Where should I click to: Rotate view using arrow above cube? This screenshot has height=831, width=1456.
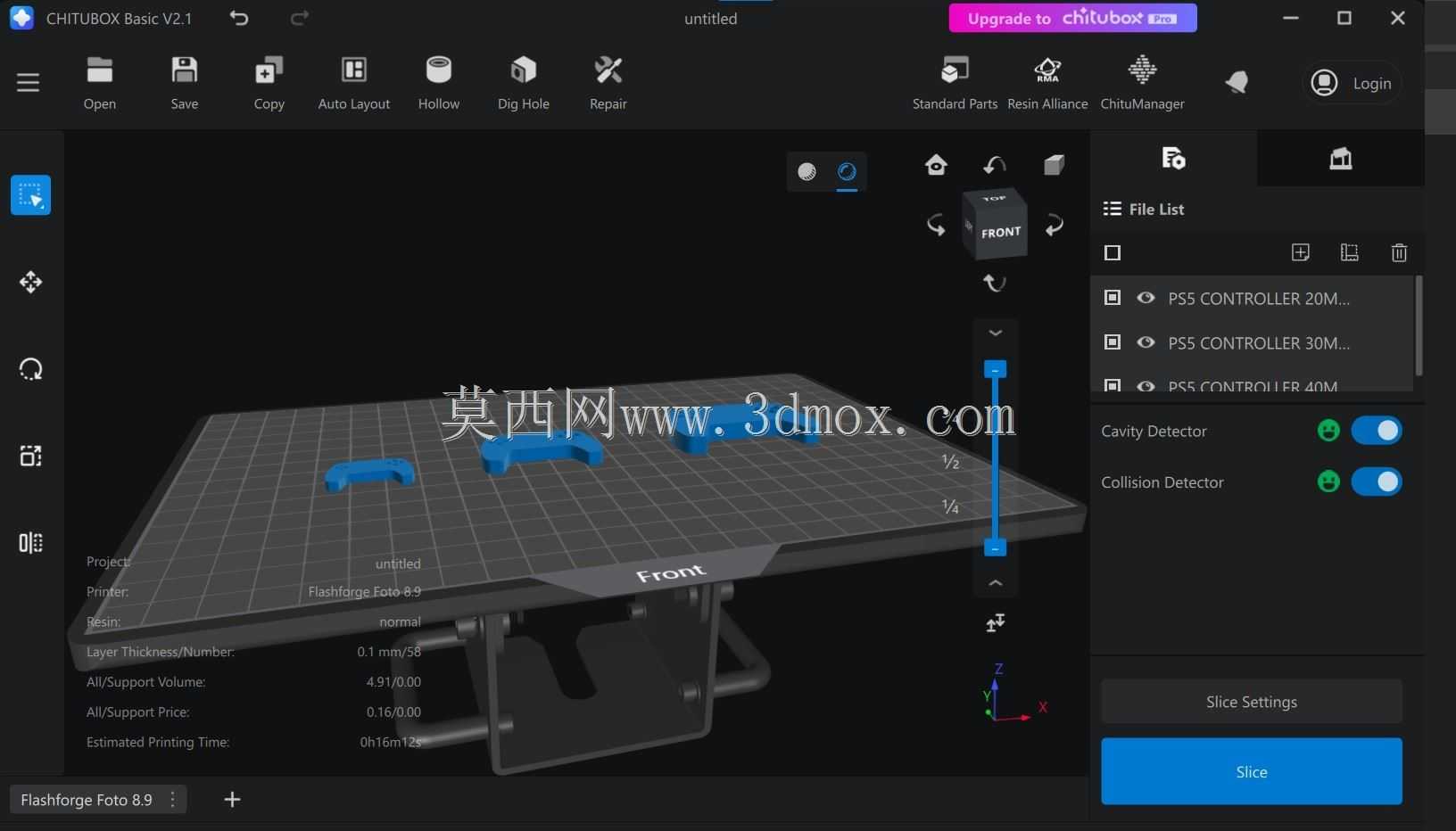(994, 165)
